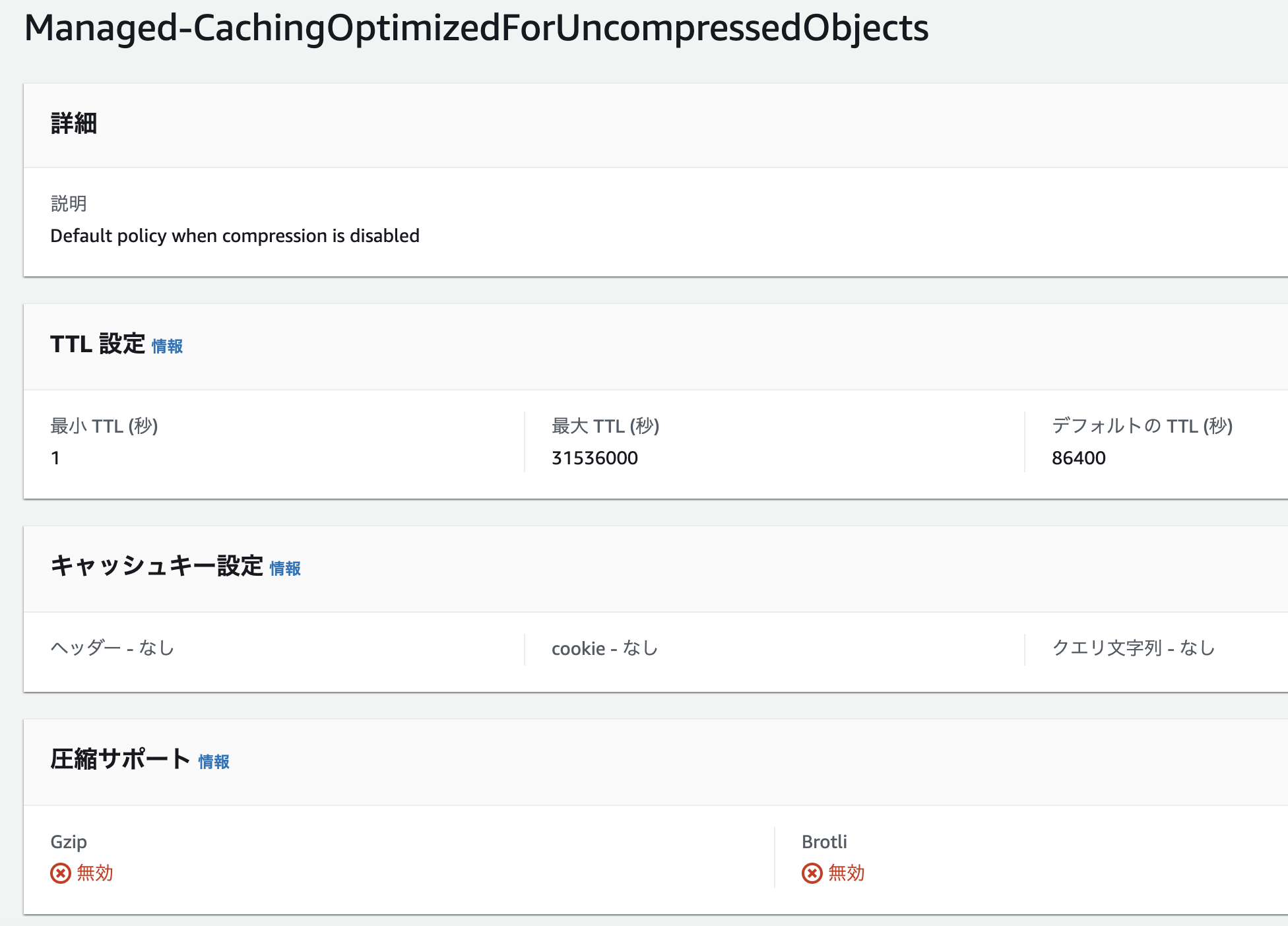The width and height of the screenshot is (1288, 926).
Task: Click the Gzip disabled status icon
Action: click(61, 873)
